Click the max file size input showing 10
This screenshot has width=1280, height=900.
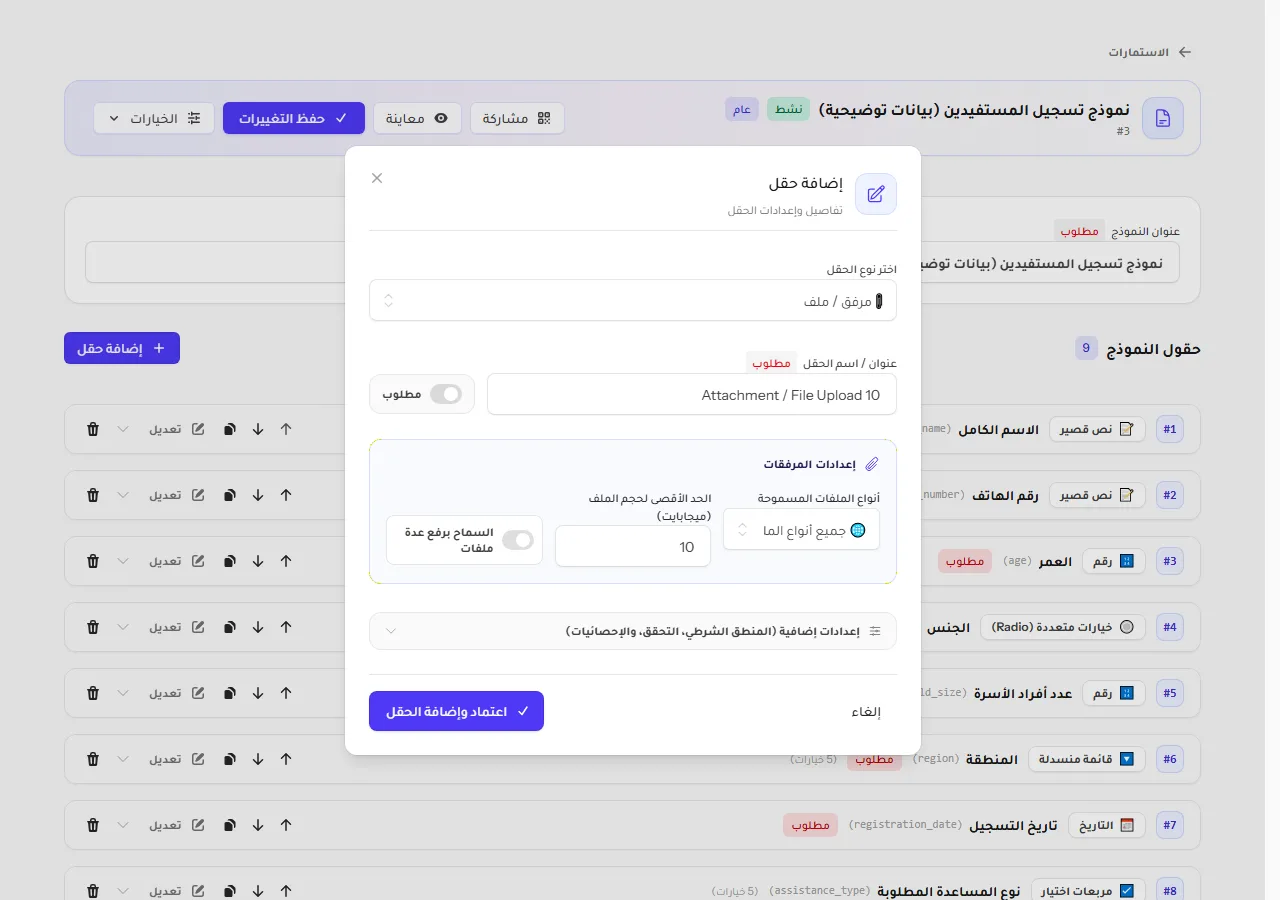pos(633,546)
